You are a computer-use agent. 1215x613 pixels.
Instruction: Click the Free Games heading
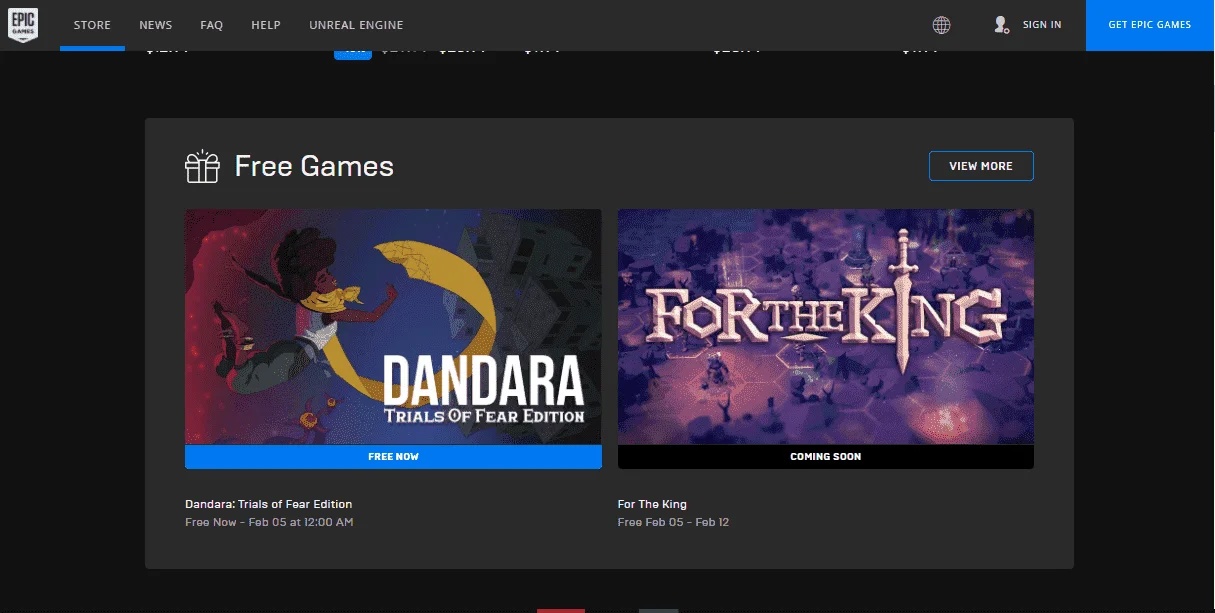coord(314,166)
